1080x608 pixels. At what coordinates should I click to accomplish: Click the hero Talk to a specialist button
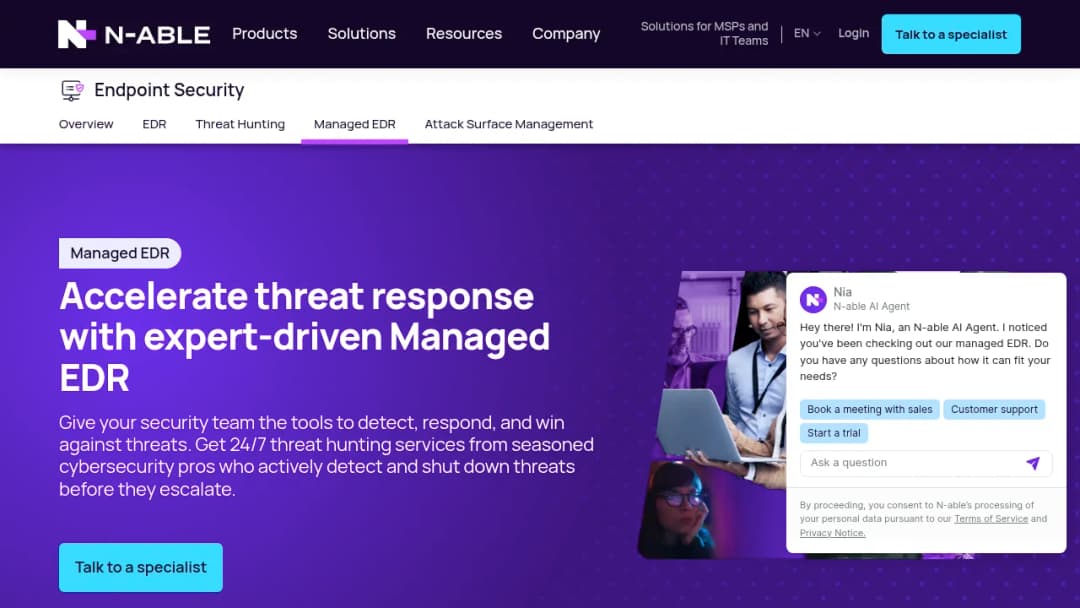[x=141, y=567]
